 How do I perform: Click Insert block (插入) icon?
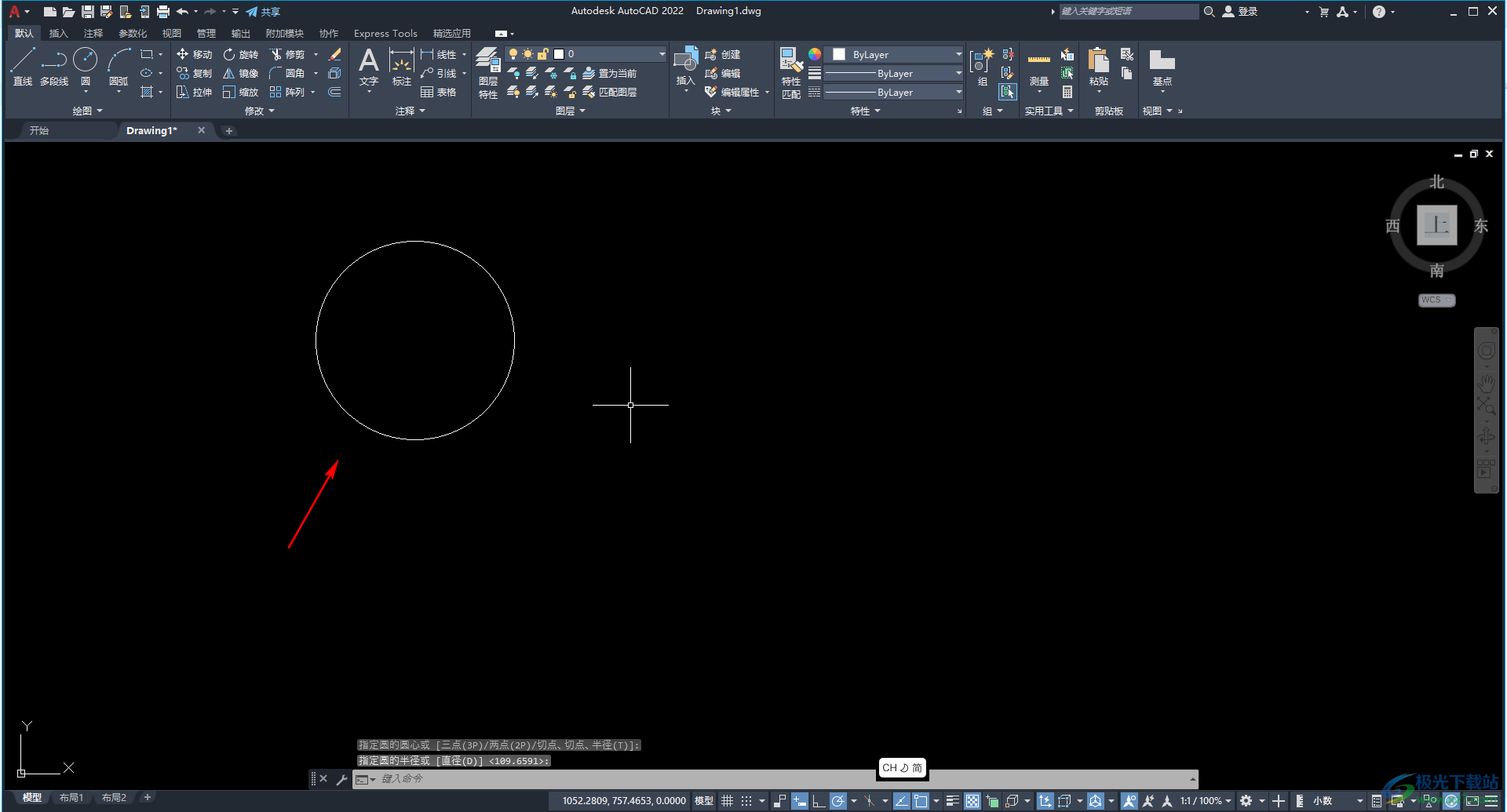(x=686, y=67)
